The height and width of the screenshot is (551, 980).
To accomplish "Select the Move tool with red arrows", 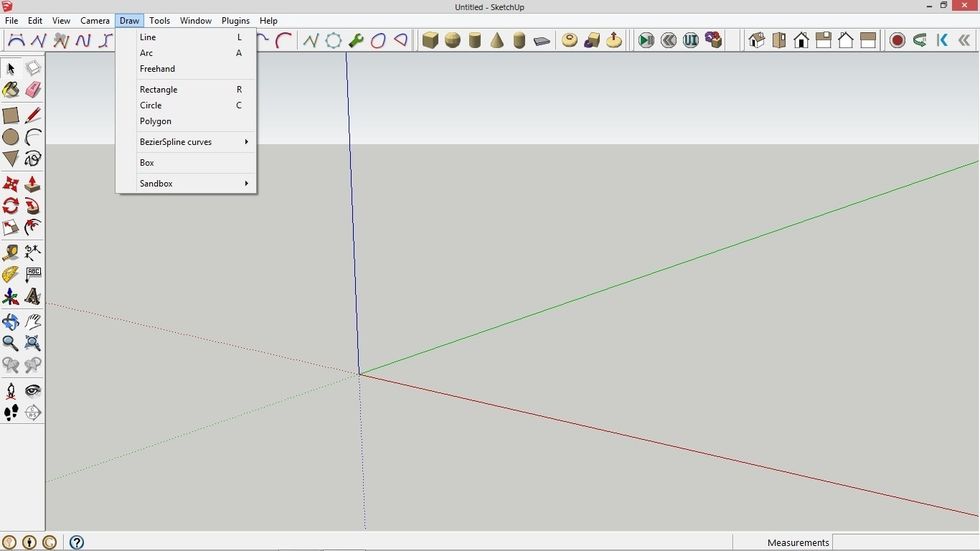I will click(x=11, y=184).
